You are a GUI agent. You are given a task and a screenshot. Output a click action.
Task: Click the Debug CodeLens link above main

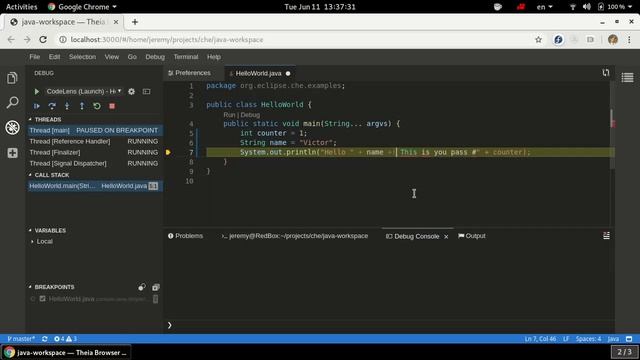250,115
